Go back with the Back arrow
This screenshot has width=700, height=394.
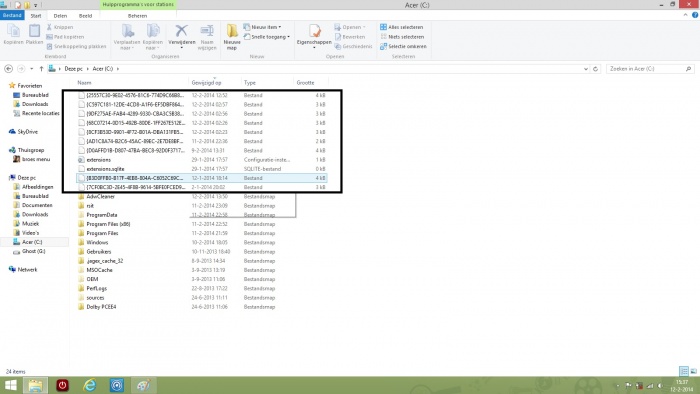[x=8, y=69]
